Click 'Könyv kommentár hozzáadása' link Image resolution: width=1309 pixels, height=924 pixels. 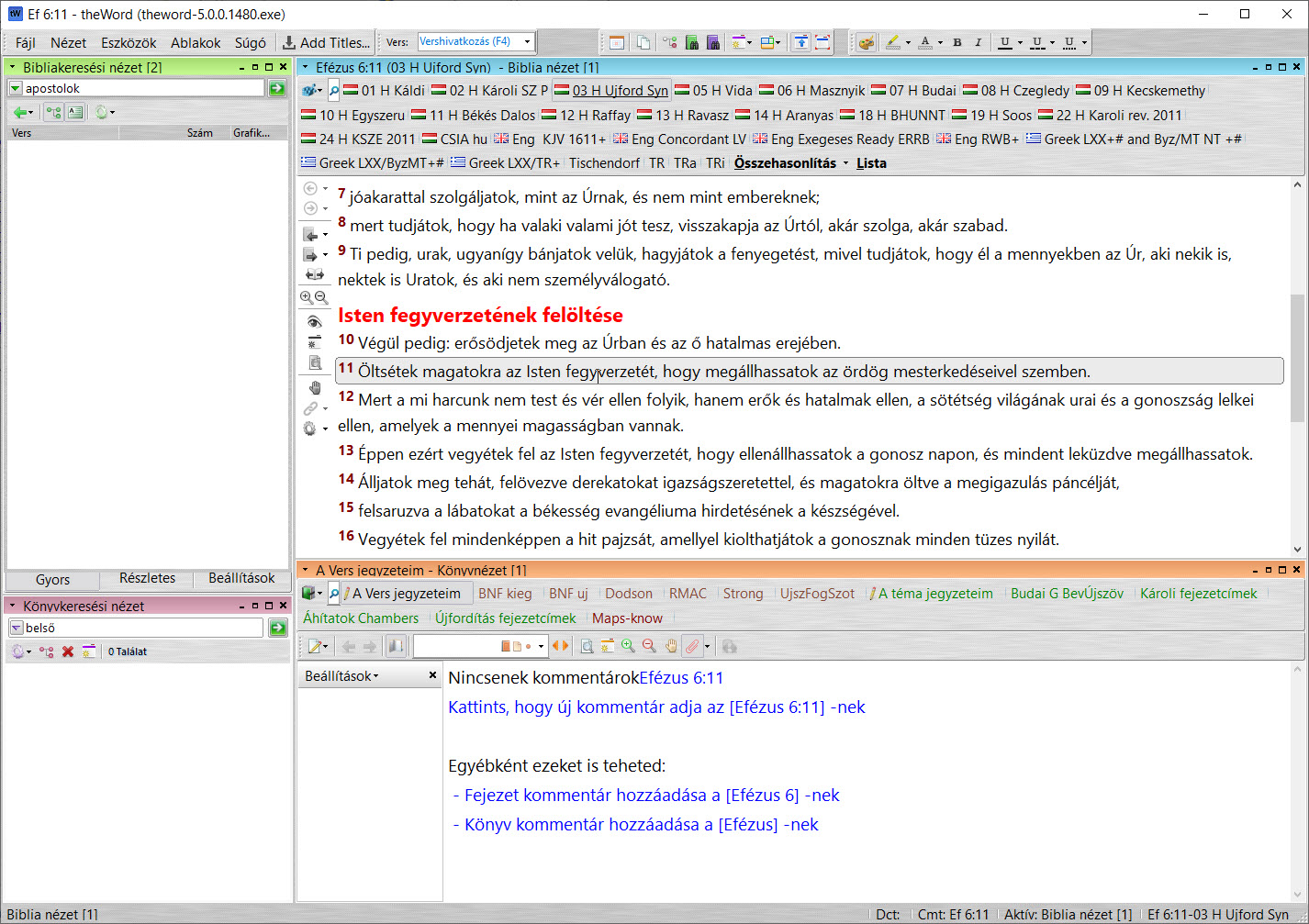[641, 824]
